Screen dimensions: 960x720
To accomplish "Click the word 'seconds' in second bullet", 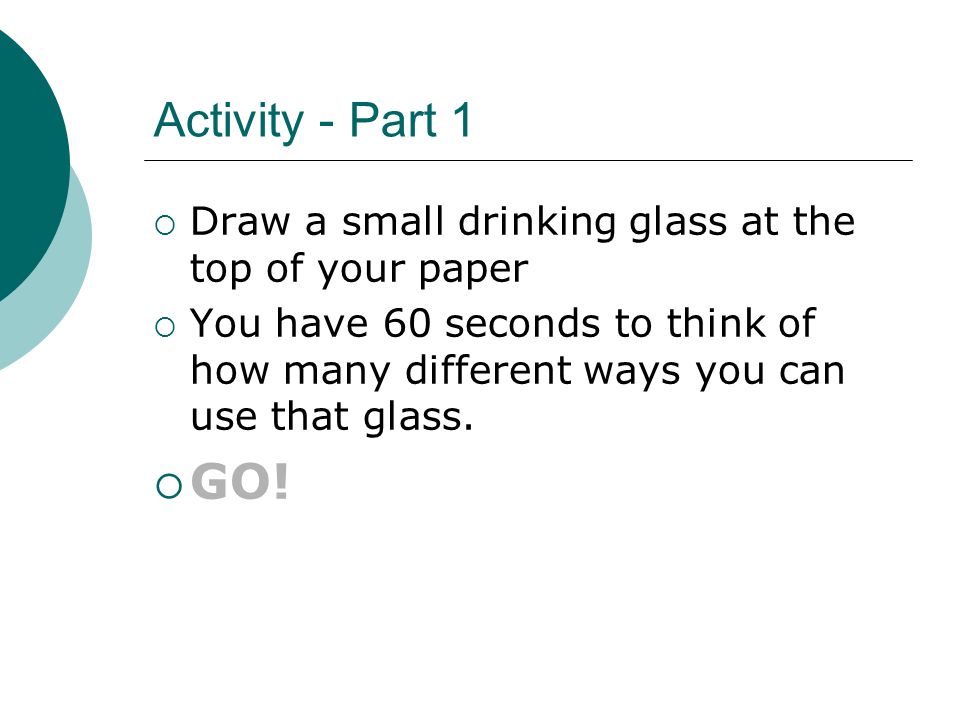I will click(x=522, y=323).
